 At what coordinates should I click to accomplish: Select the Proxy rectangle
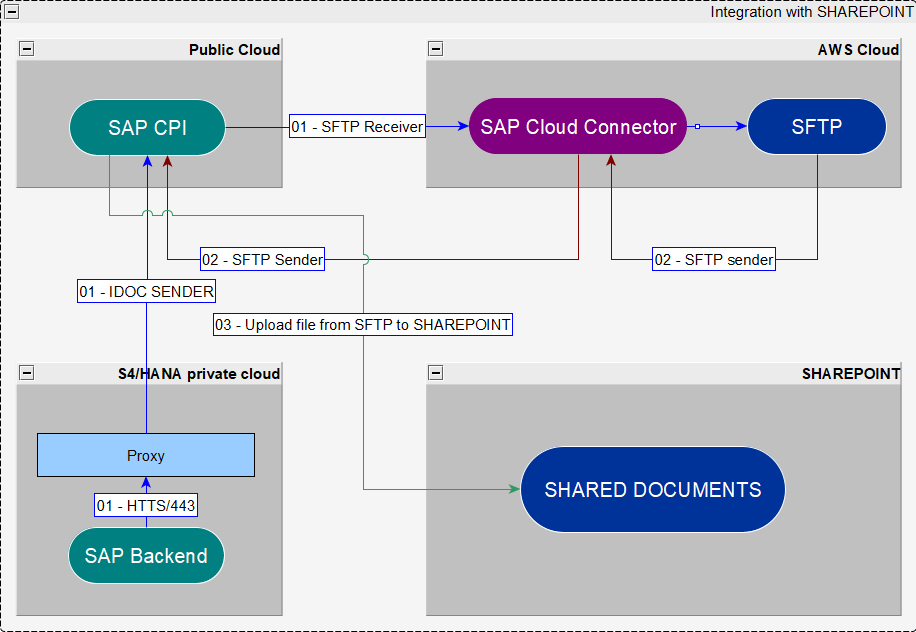[146, 455]
